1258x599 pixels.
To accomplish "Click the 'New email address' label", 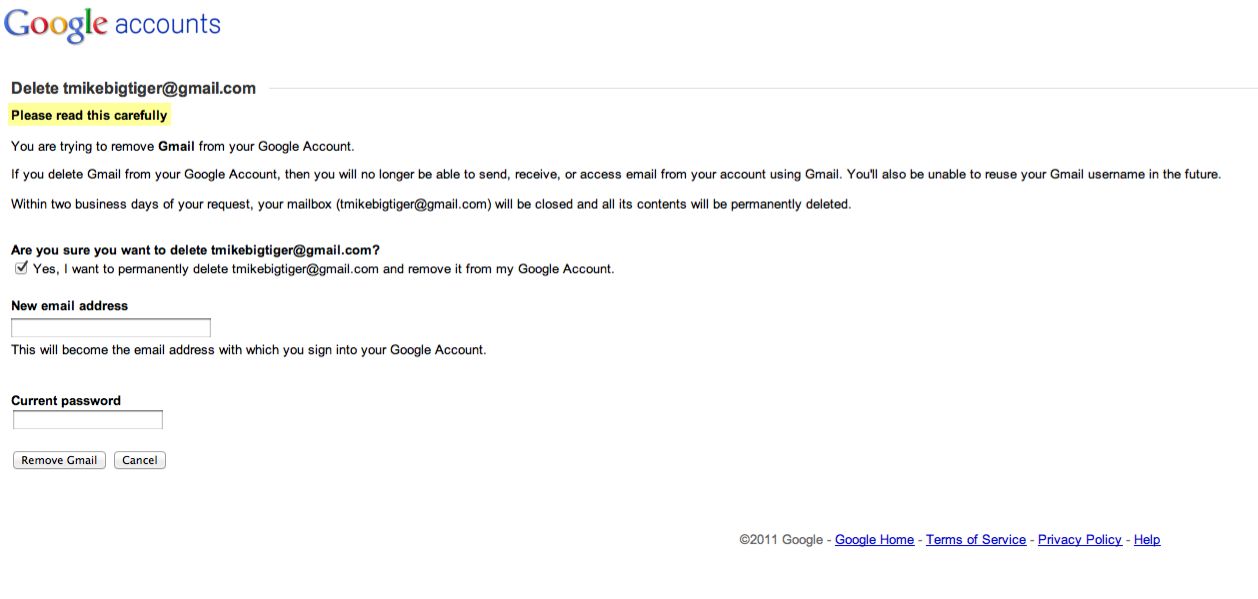I will 69,306.
